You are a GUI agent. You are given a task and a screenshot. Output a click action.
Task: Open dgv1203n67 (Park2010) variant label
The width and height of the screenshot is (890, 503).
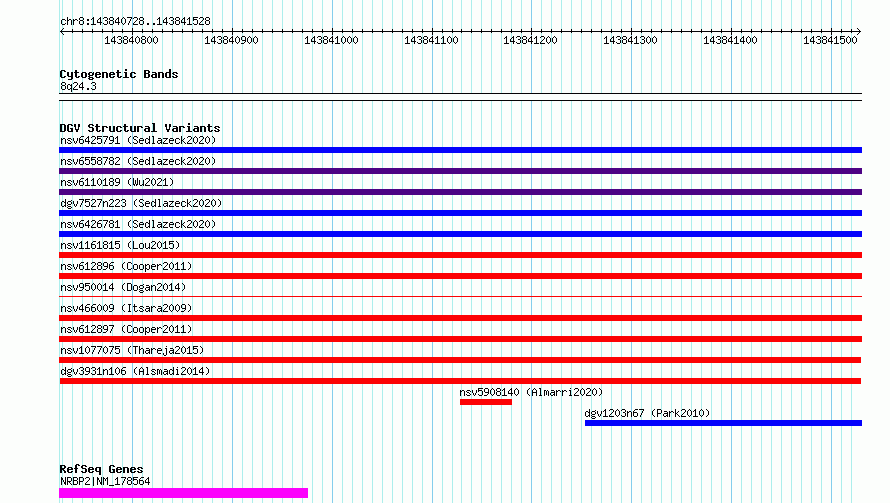pyautogui.click(x=647, y=413)
